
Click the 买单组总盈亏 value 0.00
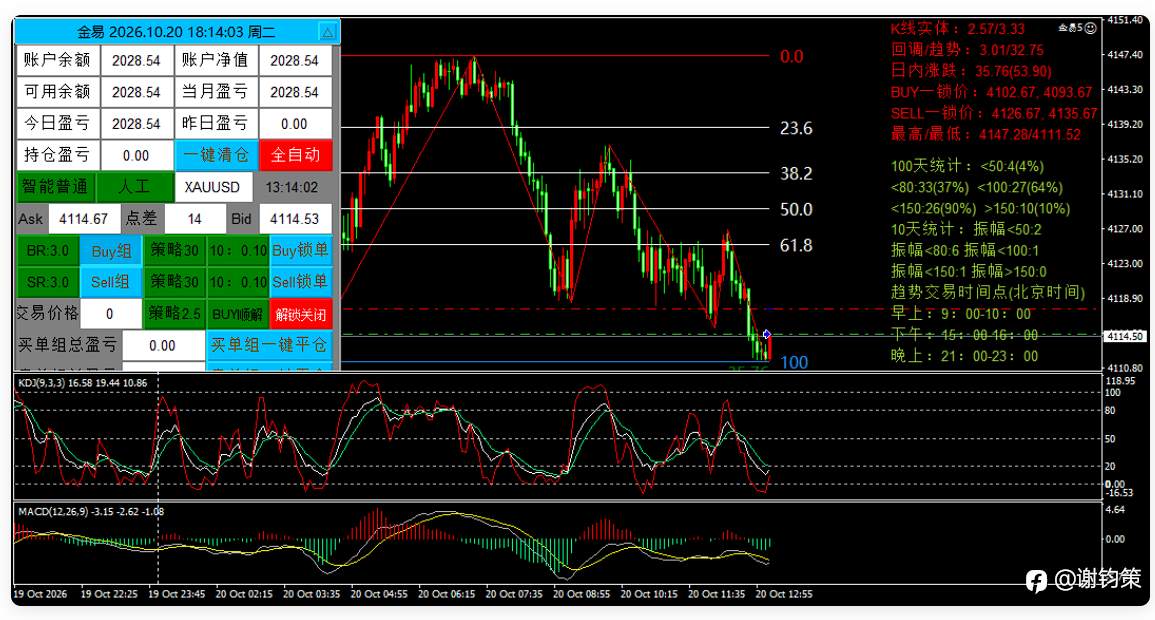(x=163, y=345)
